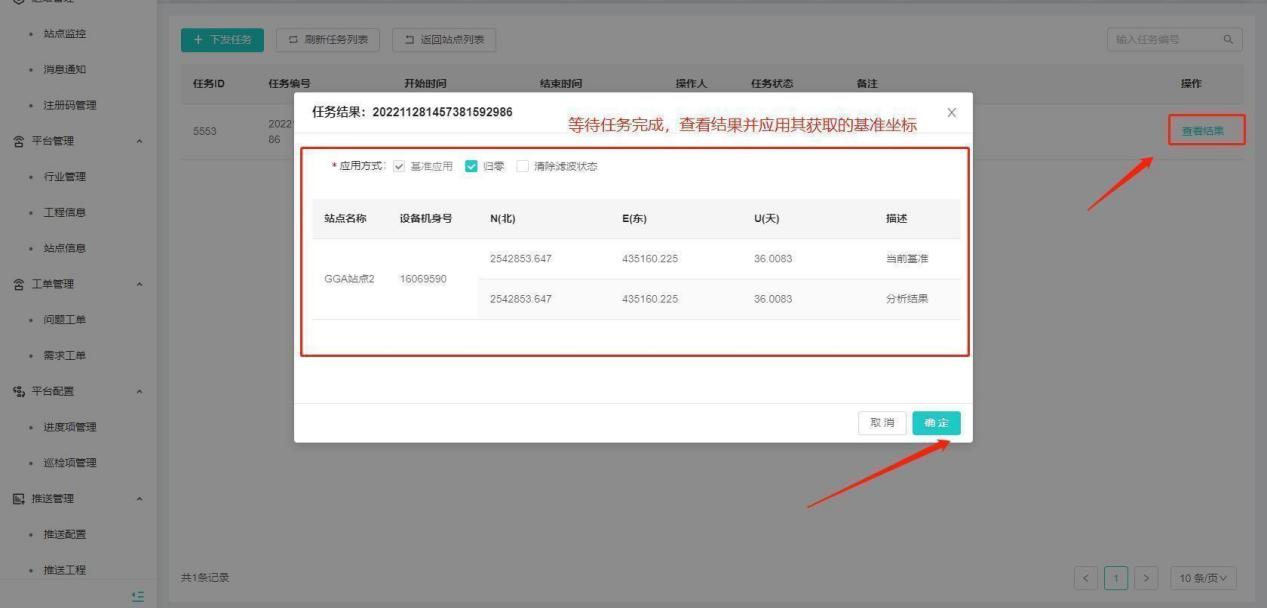The image size is (1267, 608).
Task: Close the 任务结果 dialog with X icon
Action: click(x=951, y=113)
